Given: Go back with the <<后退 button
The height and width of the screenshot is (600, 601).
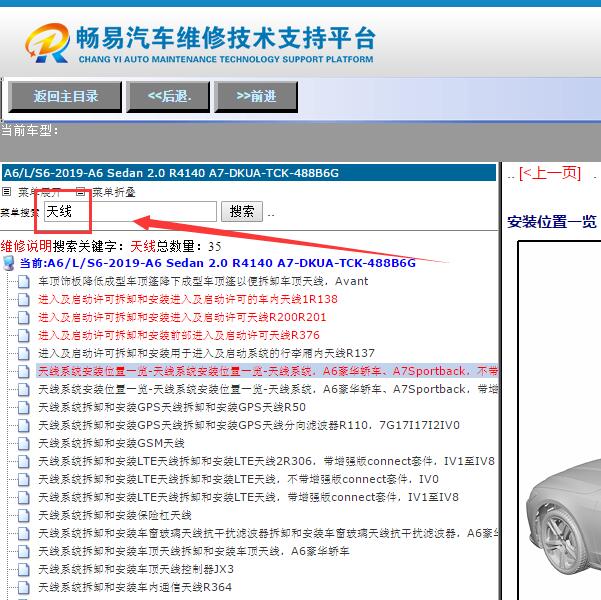Looking at the screenshot, I should [x=168, y=97].
